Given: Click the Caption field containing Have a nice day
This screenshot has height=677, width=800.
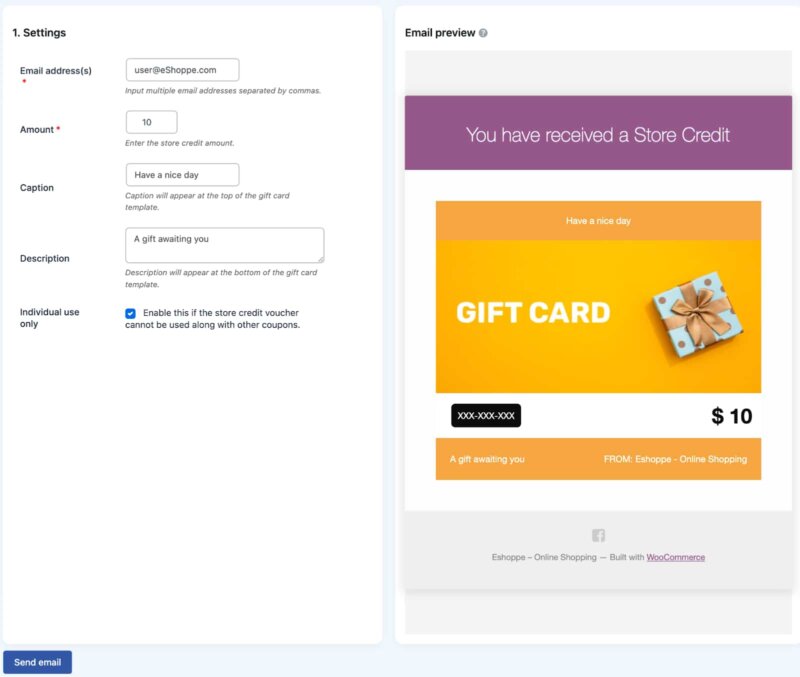Looking at the screenshot, I should [181, 175].
